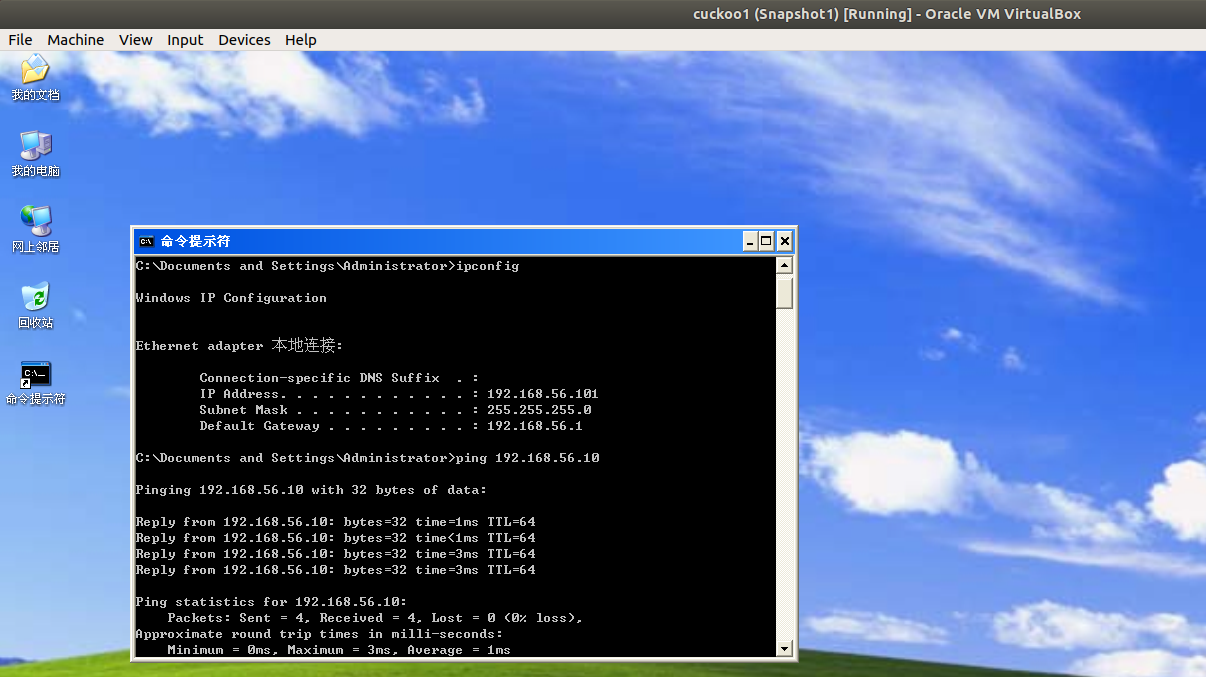Click the 'Packets: Sent = 4' line
The image size is (1206, 677).
click(x=375, y=618)
